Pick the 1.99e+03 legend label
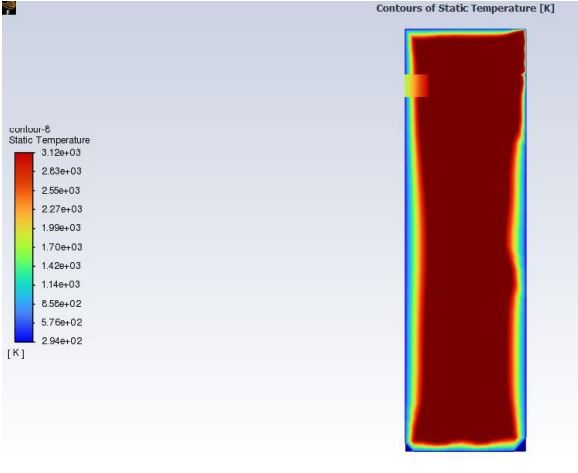The width and height of the screenshot is (578, 473). pyautogui.click(x=61, y=228)
